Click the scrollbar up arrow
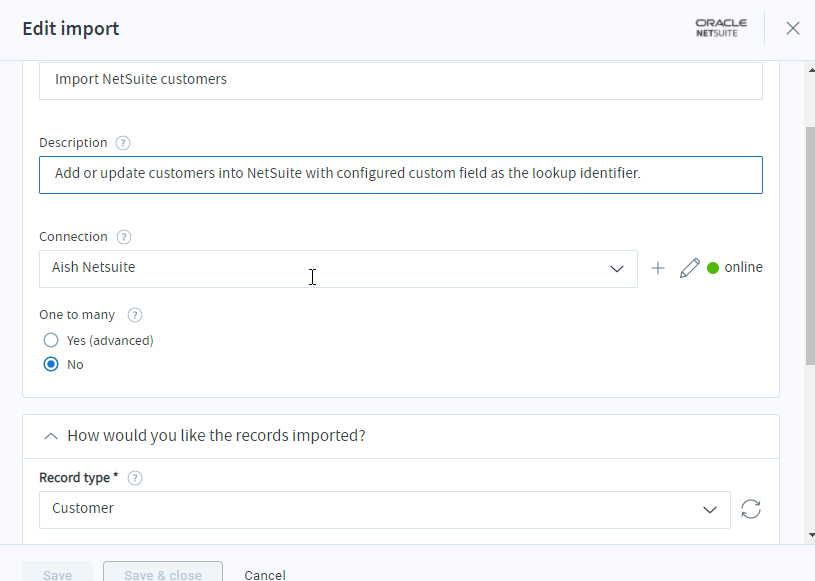 tap(811, 70)
